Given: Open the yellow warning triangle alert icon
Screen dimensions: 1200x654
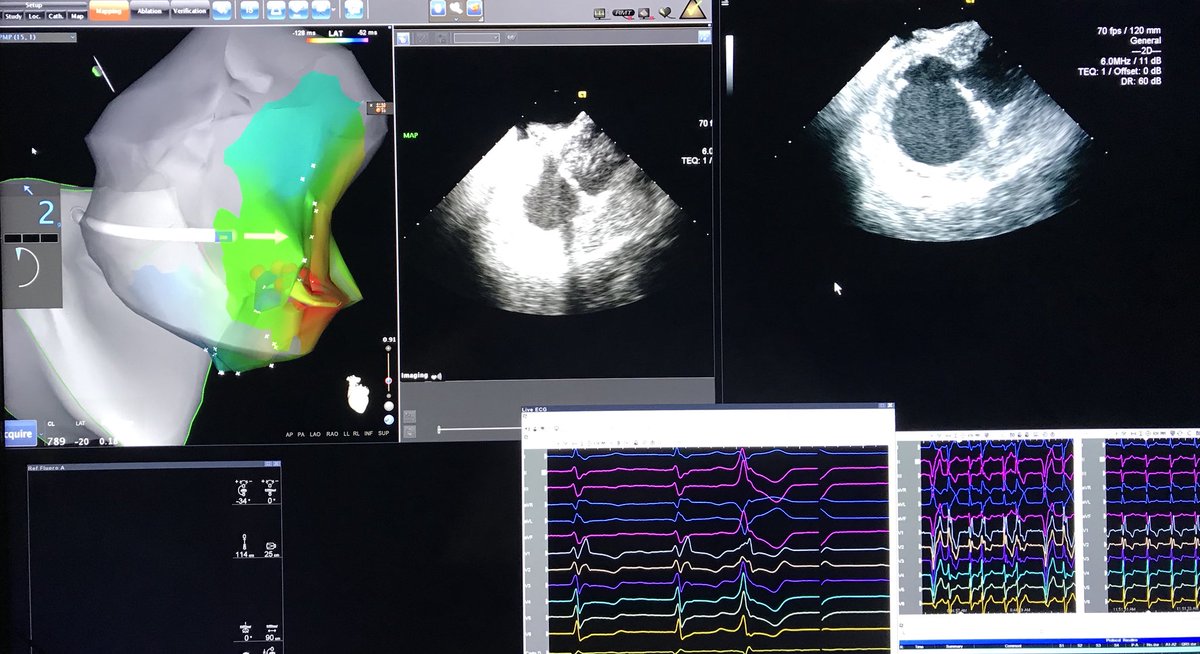Looking at the screenshot, I should (x=693, y=11).
